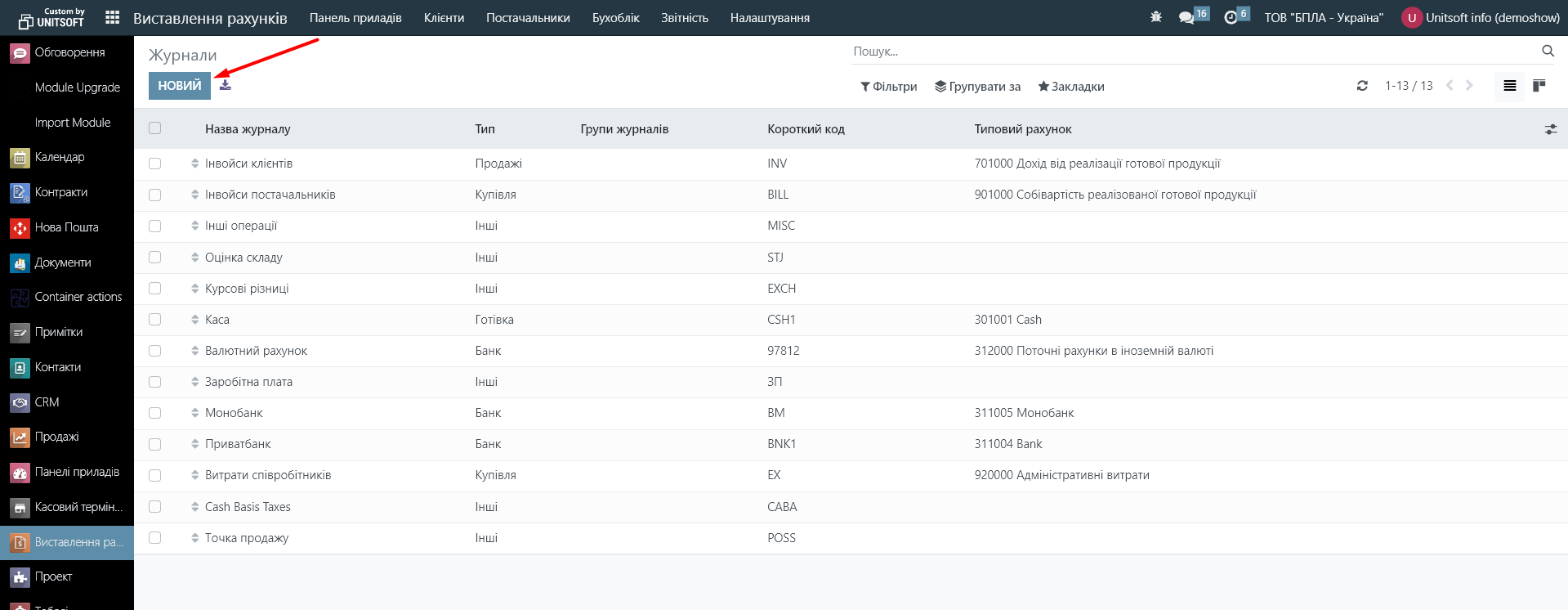Open optional columns settings icon
1568x610 pixels.
1550,129
